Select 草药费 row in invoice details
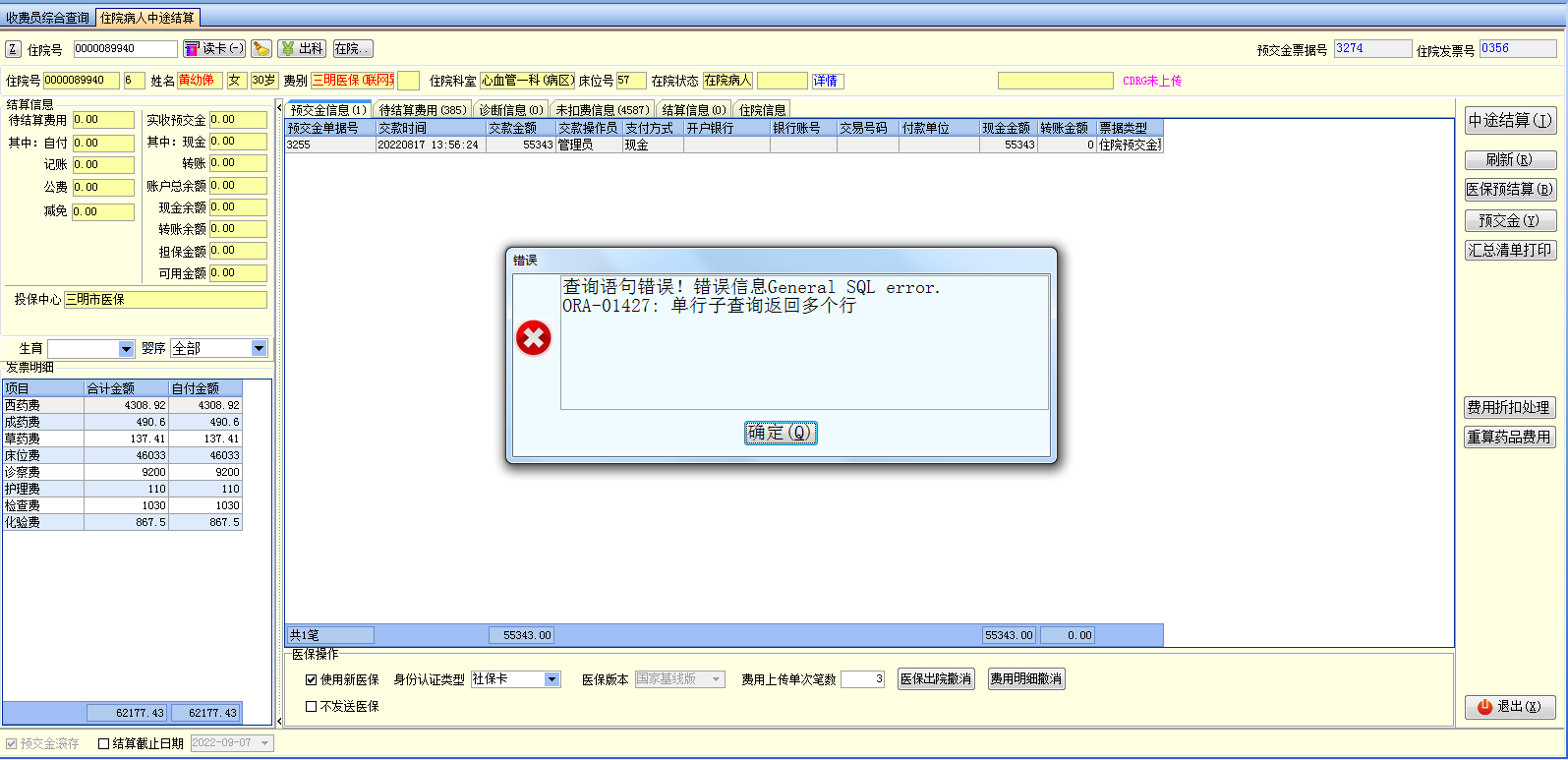Screen dimensions: 1568x760 pos(122,438)
